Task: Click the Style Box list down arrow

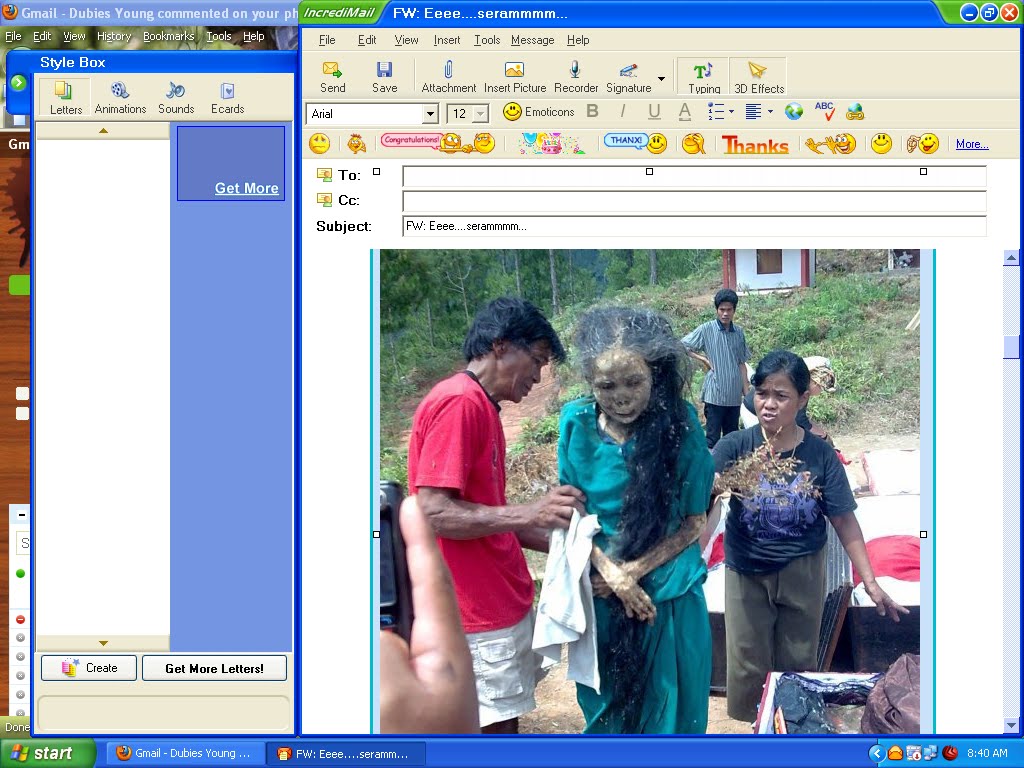Action: (103, 643)
